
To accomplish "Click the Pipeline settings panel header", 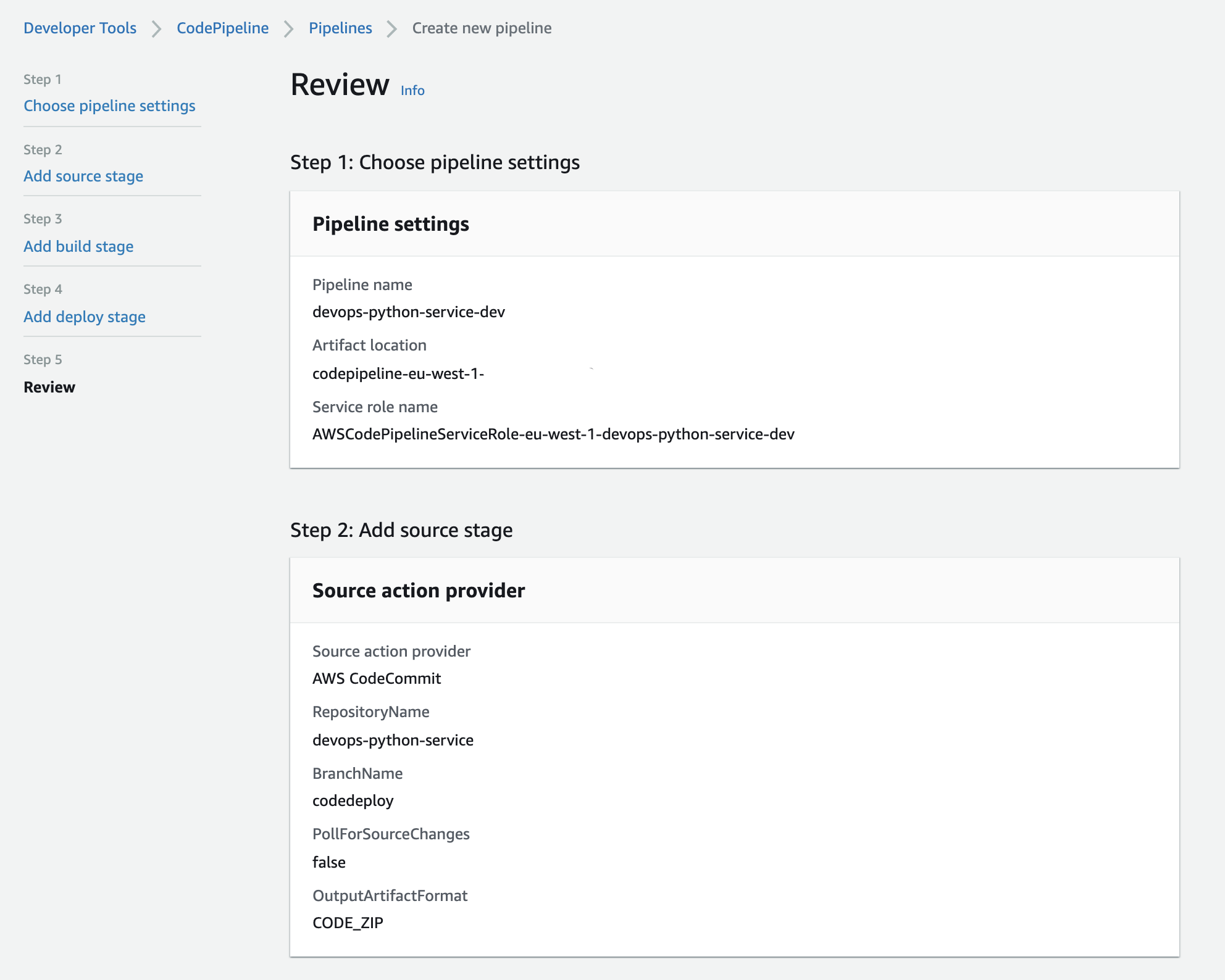I will (x=391, y=224).
